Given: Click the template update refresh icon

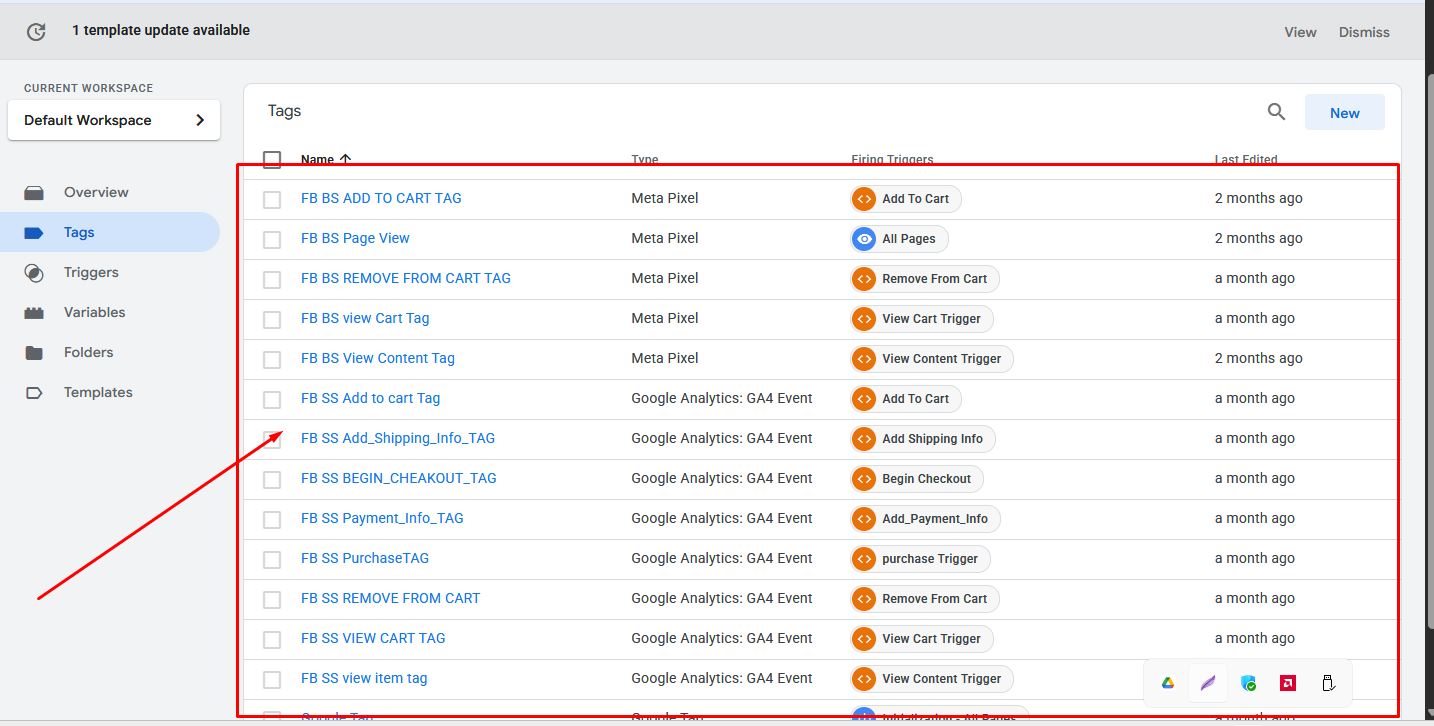Looking at the screenshot, I should pos(36,32).
